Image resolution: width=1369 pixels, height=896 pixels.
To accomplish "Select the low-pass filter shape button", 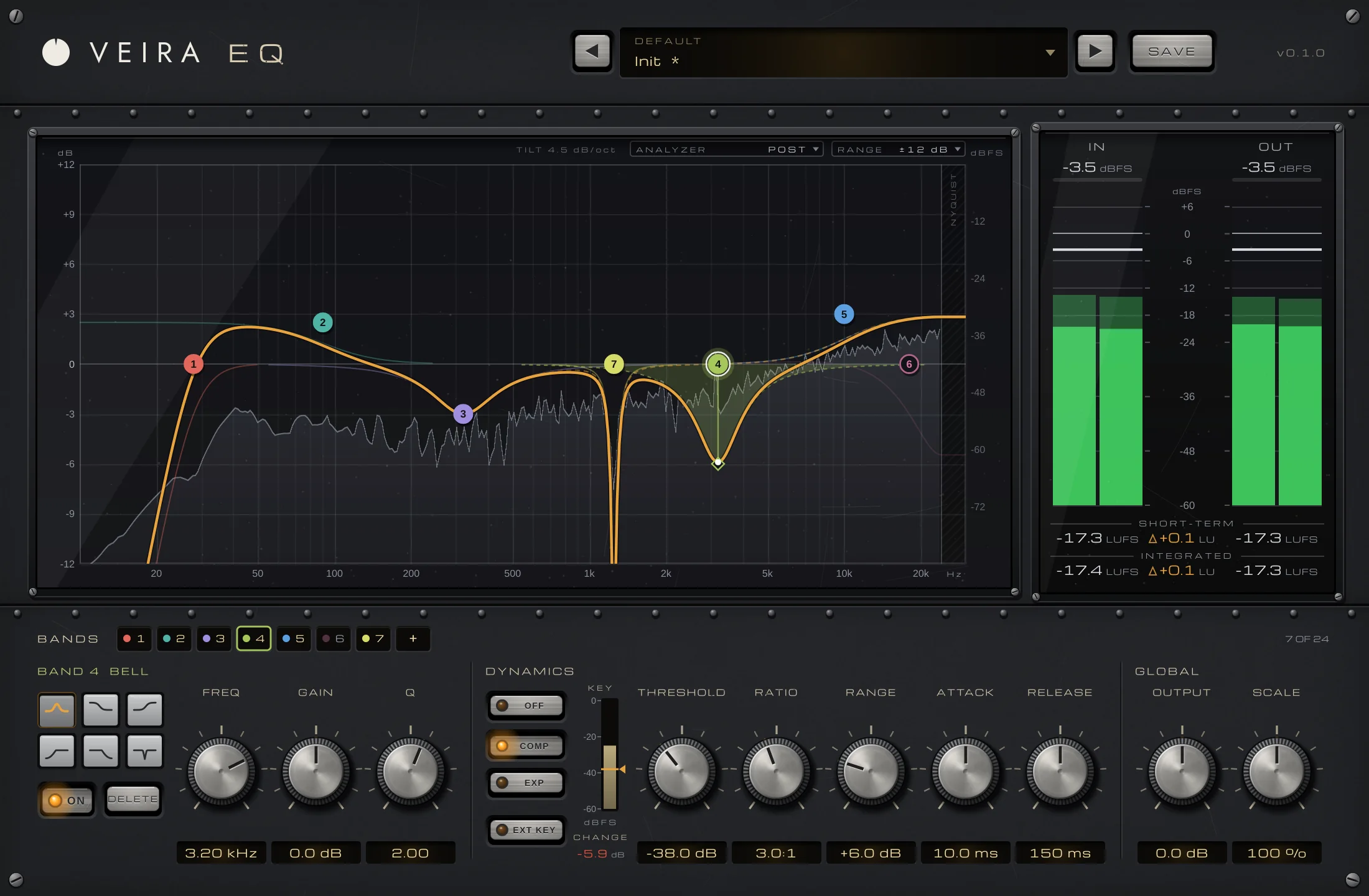I will [x=101, y=751].
